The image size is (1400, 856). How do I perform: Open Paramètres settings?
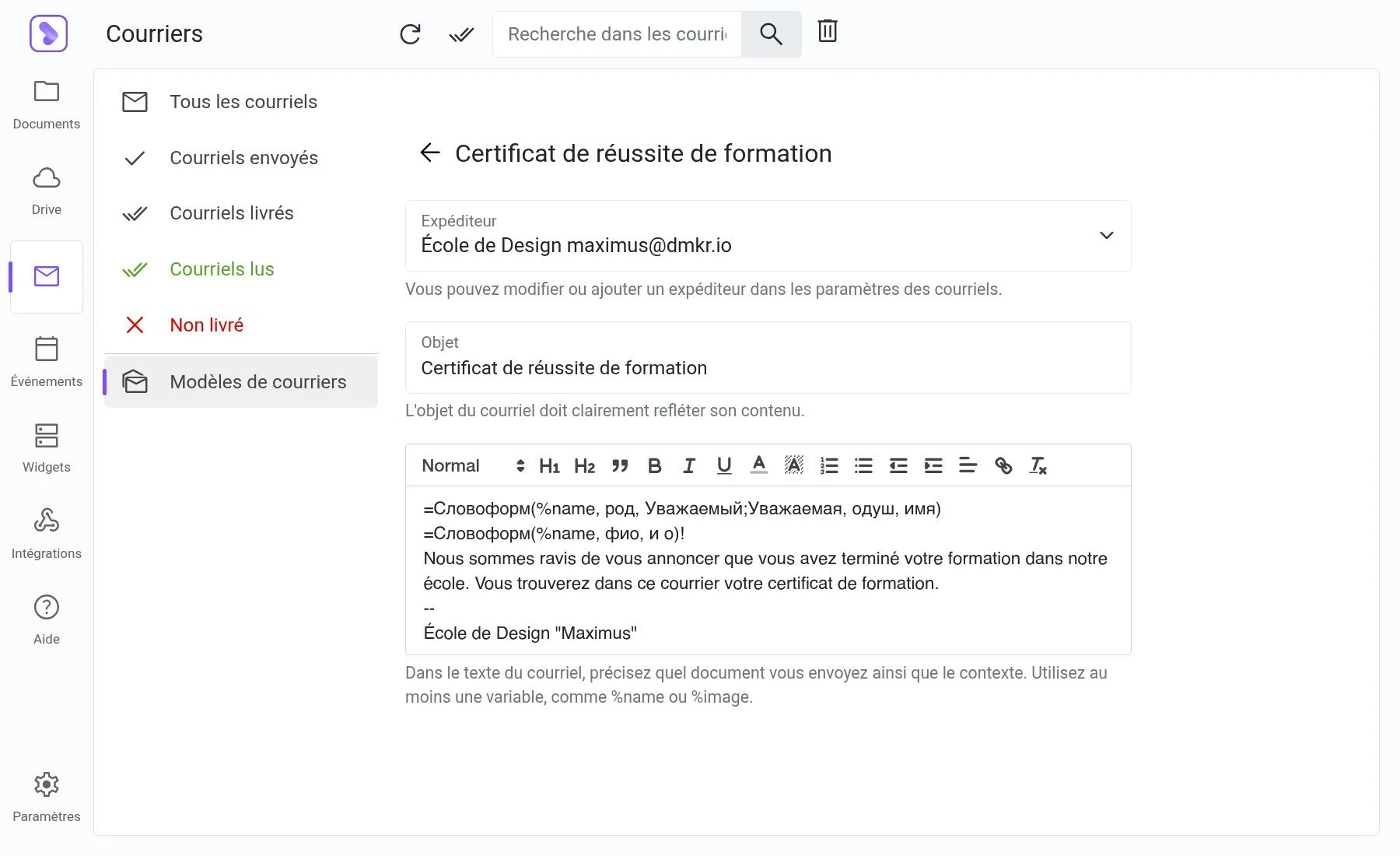point(47,797)
